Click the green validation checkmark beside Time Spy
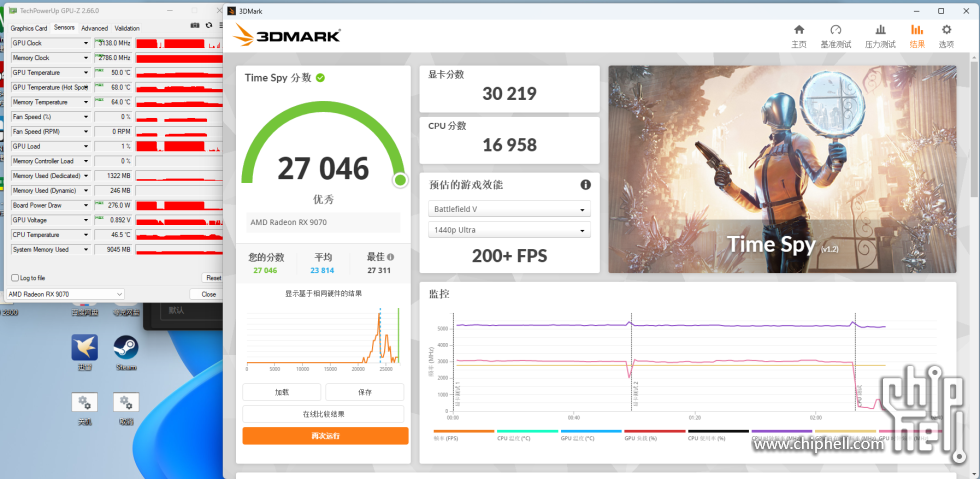This screenshot has height=479, width=980. [x=320, y=78]
